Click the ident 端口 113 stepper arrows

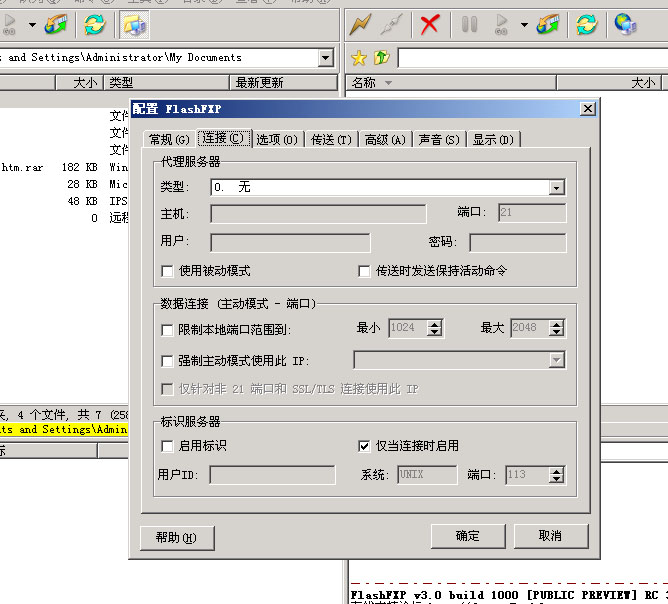pos(556,475)
